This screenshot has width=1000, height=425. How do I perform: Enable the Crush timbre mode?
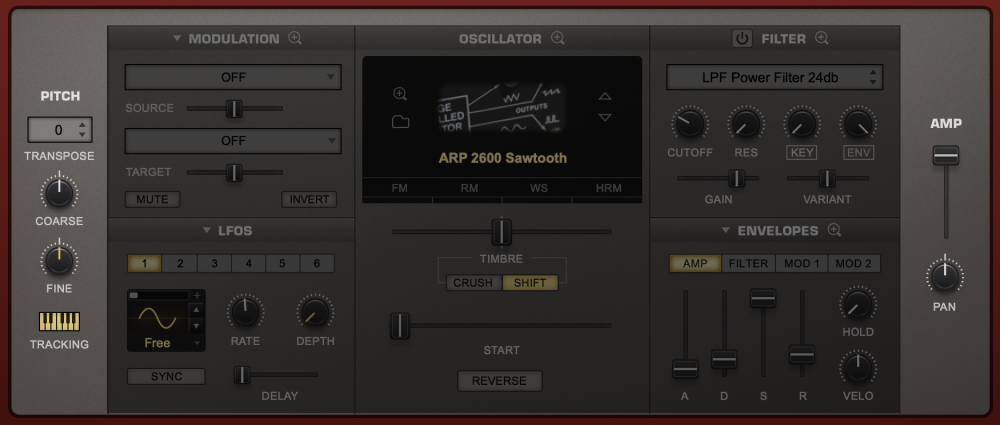point(473,283)
